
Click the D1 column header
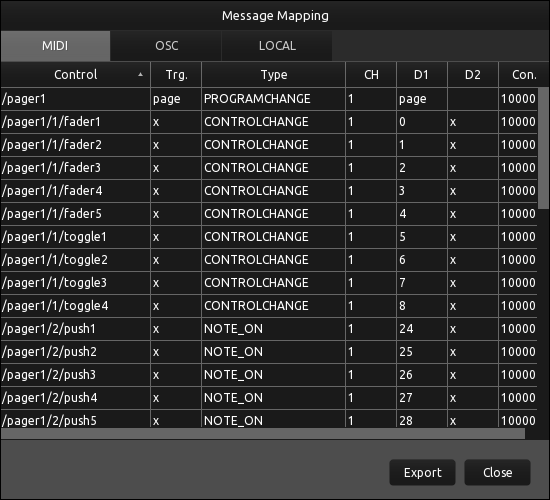click(x=422, y=75)
